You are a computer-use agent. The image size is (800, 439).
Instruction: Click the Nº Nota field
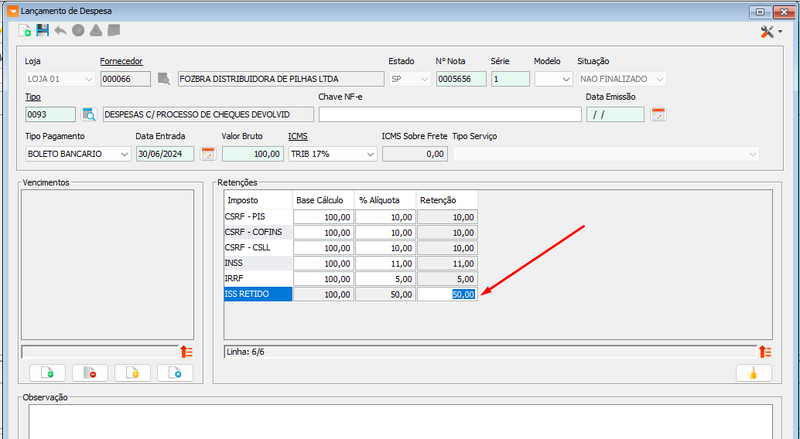[461, 79]
